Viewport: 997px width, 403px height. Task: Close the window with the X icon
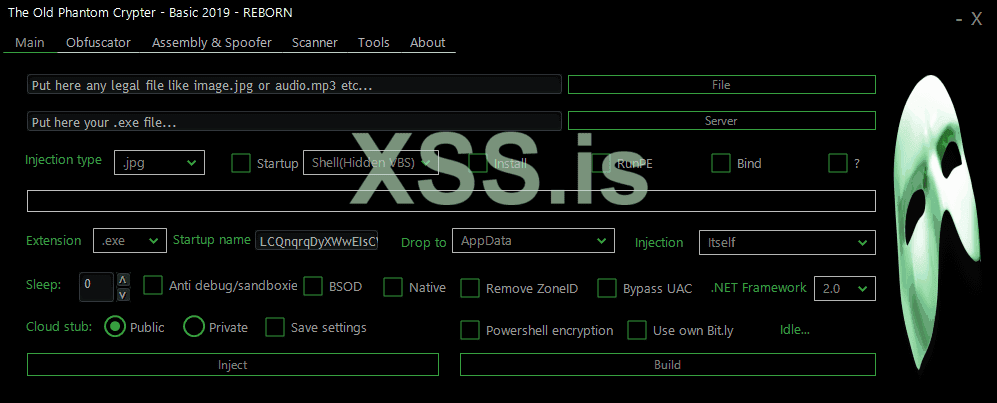click(x=977, y=20)
